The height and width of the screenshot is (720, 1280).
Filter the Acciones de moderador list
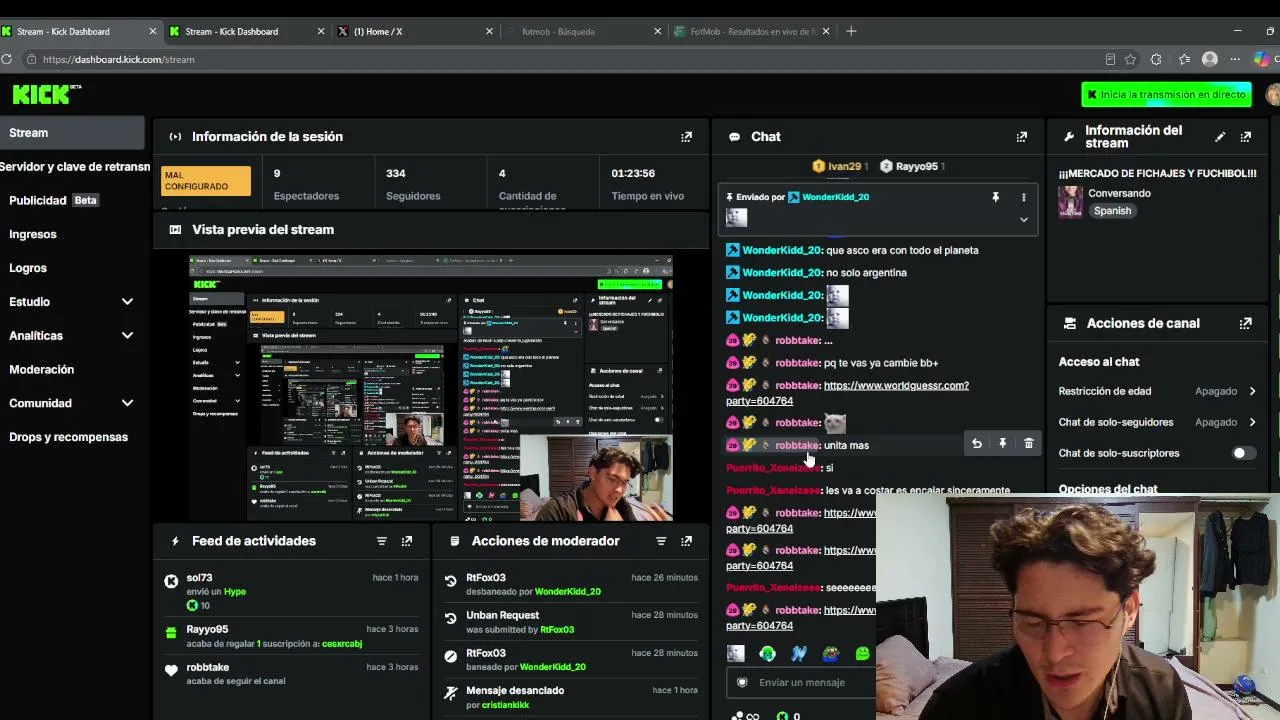click(x=660, y=541)
